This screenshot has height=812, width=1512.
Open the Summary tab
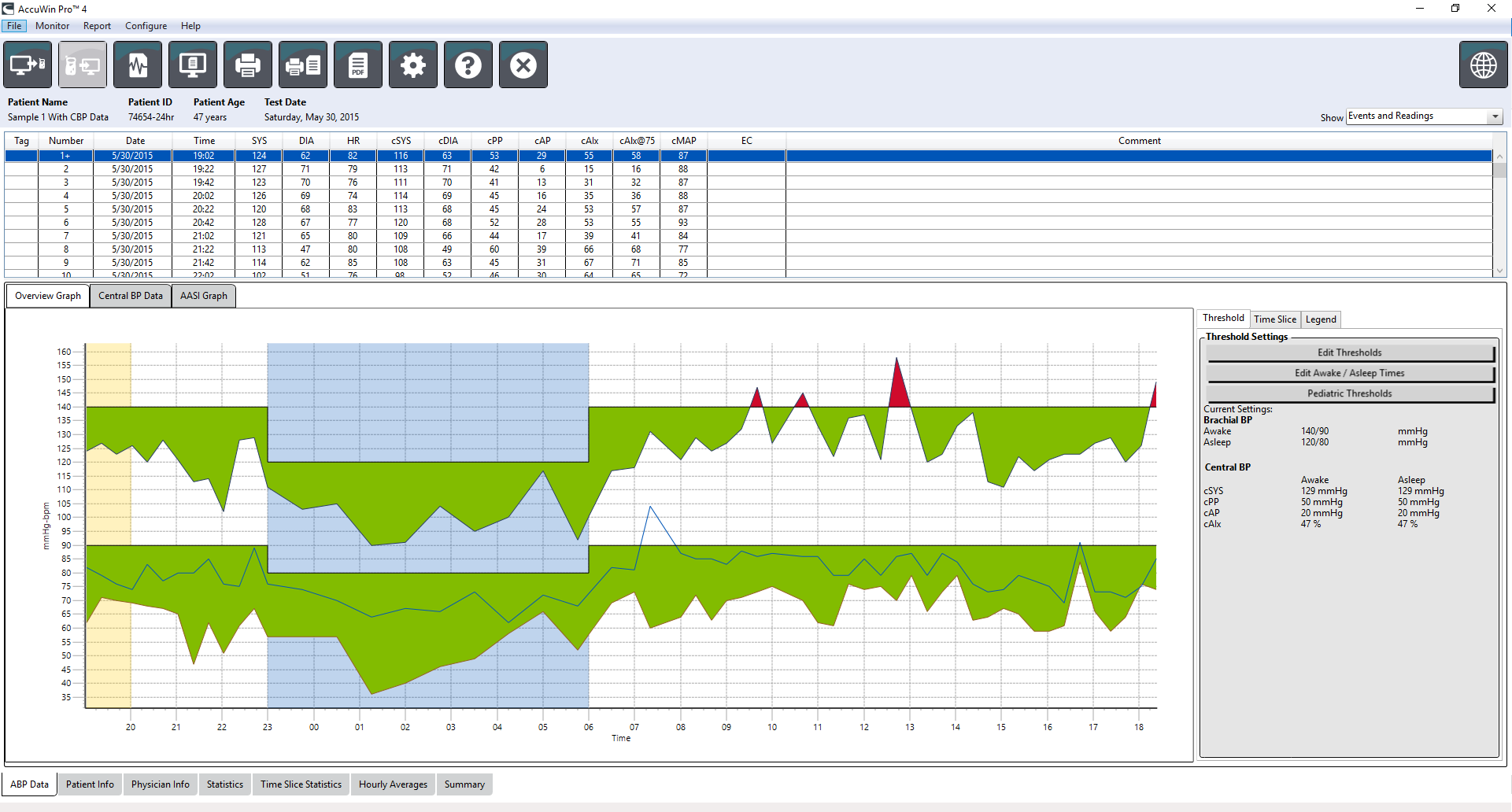[x=464, y=784]
